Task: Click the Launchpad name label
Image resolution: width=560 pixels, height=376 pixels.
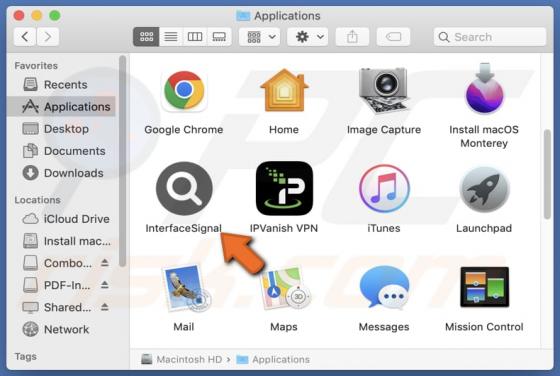Action: (x=484, y=228)
